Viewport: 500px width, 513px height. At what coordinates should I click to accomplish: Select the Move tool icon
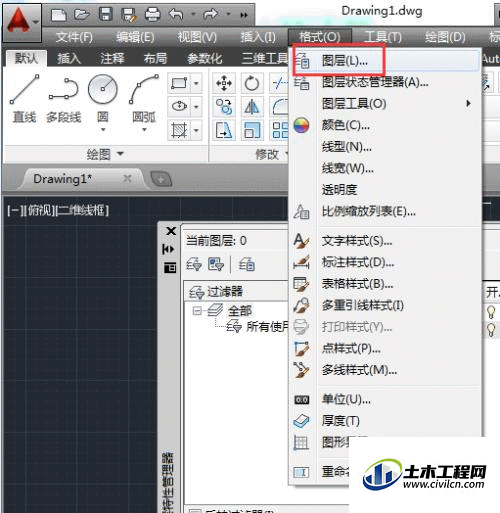pos(224,83)
